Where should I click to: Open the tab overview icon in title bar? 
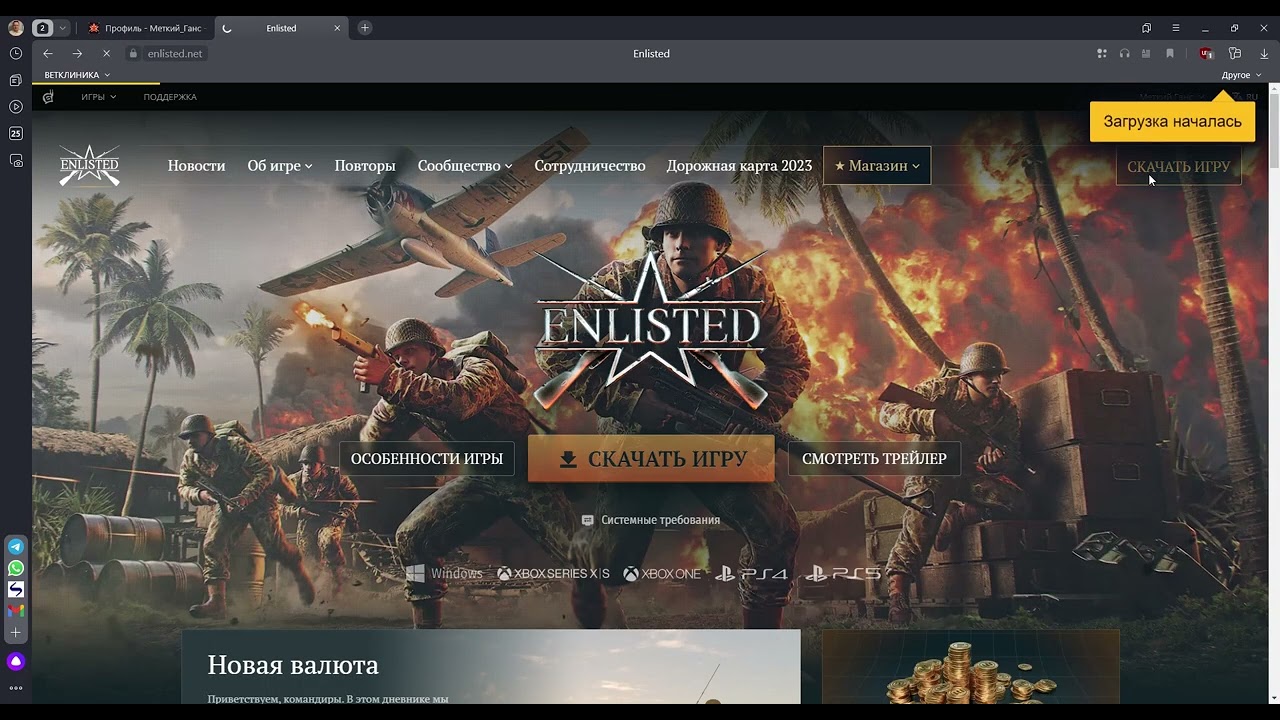(x=1147, y=28)
